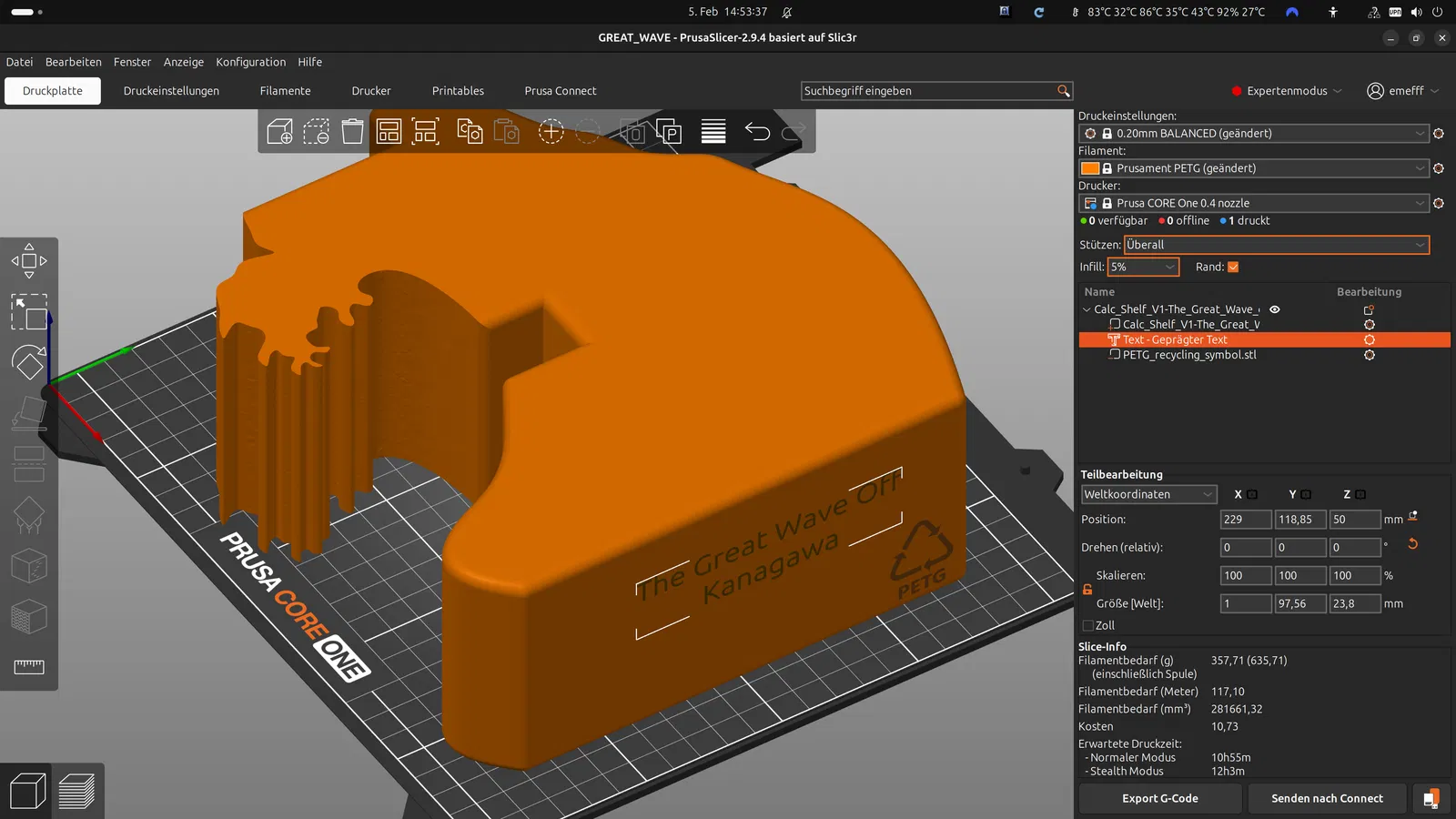Click the trash icon to delete all
Viewport: 1456px width, 819px height.
(352, 132)
